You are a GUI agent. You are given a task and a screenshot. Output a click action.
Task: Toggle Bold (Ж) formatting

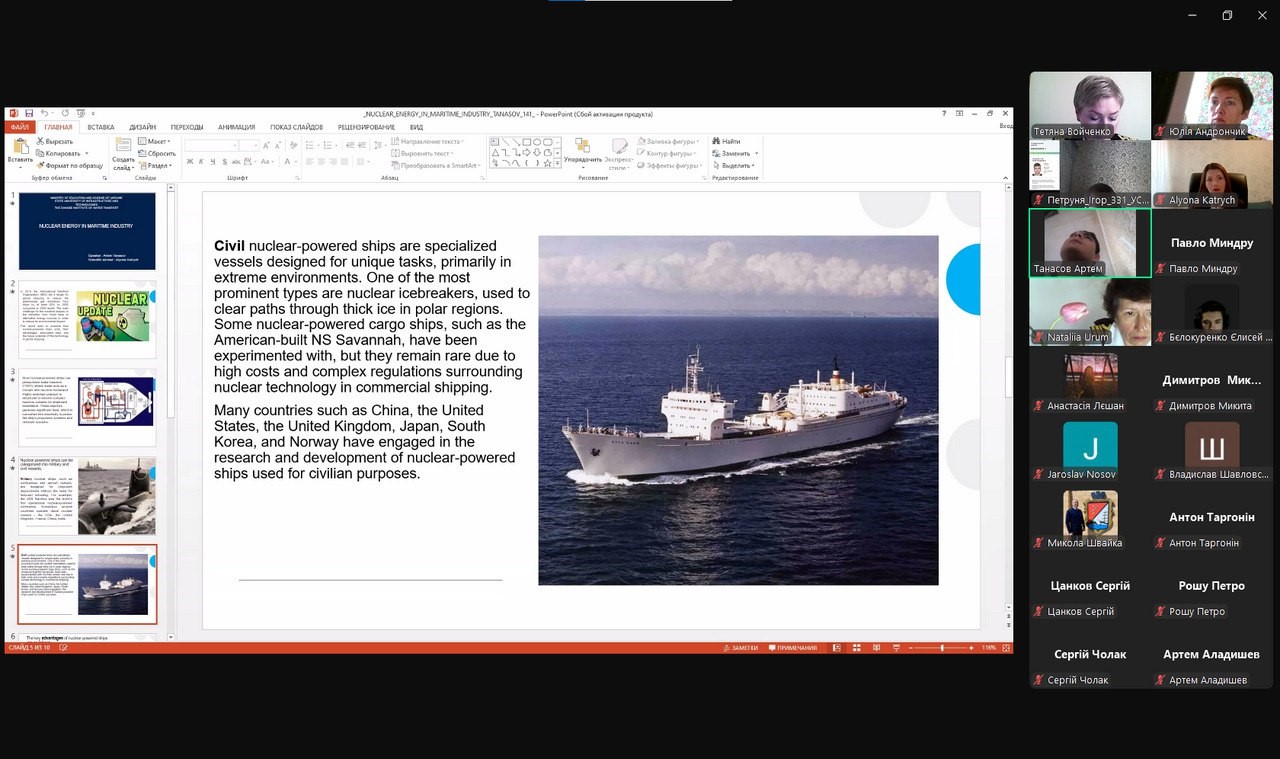pyautogui.click(x=189, y=161)
